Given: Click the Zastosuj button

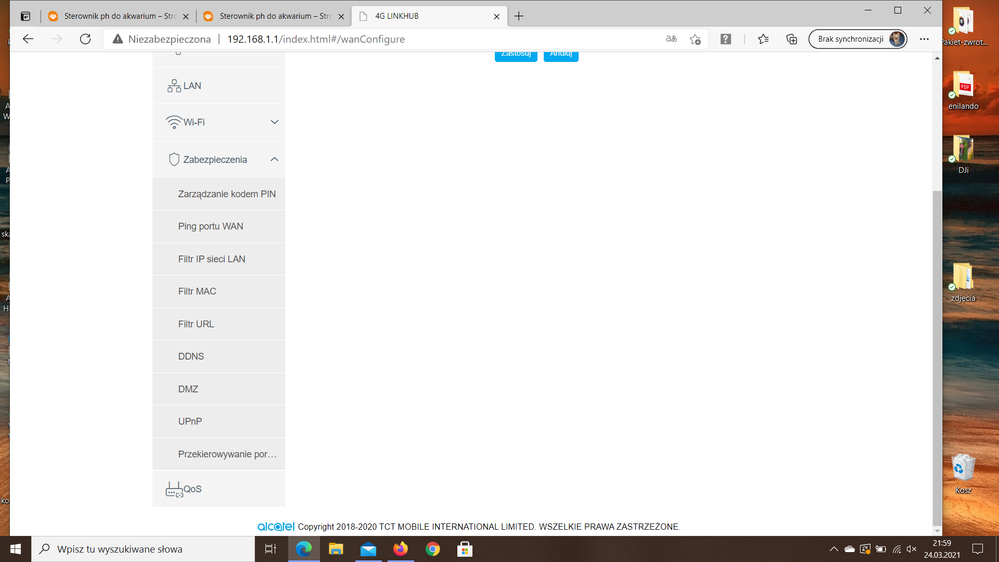Looking at the screenshot, I should pyautogui.click(x=515, y=54).
